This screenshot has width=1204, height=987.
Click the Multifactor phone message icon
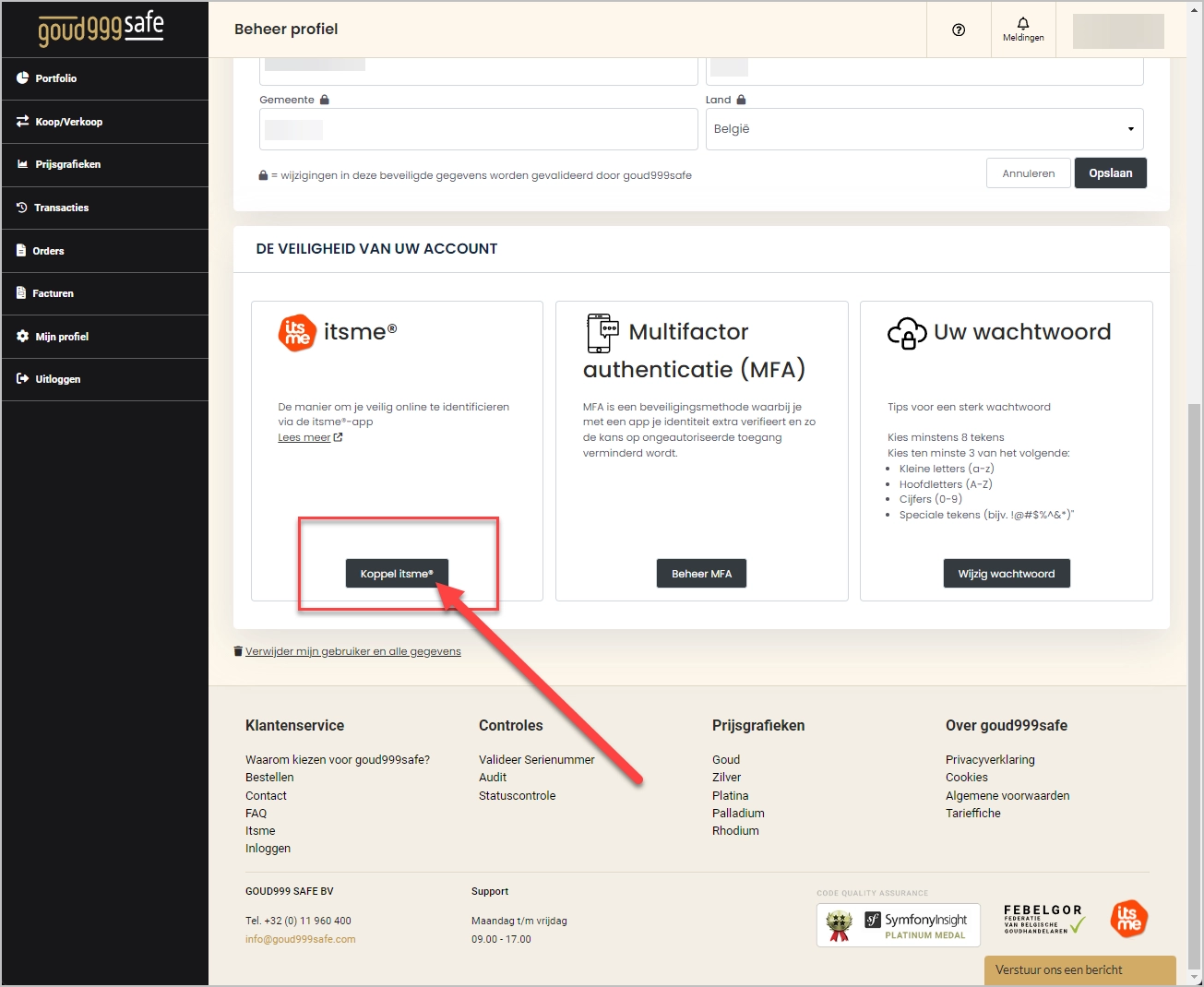coord(602,333)
